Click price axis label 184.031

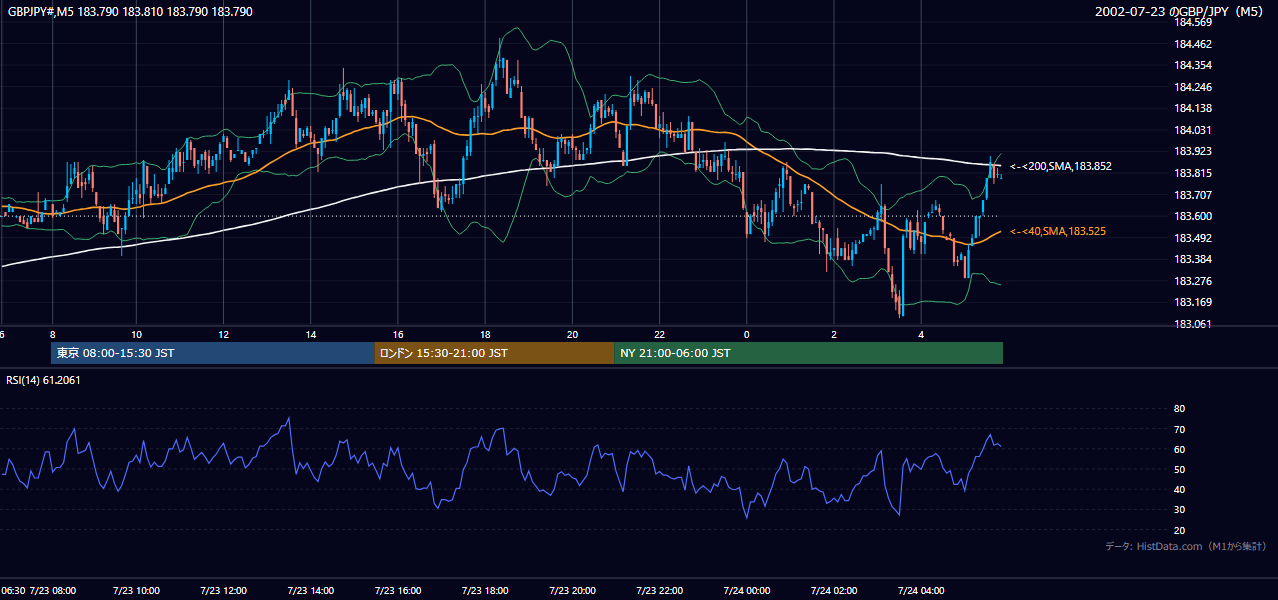[1192, 130]
